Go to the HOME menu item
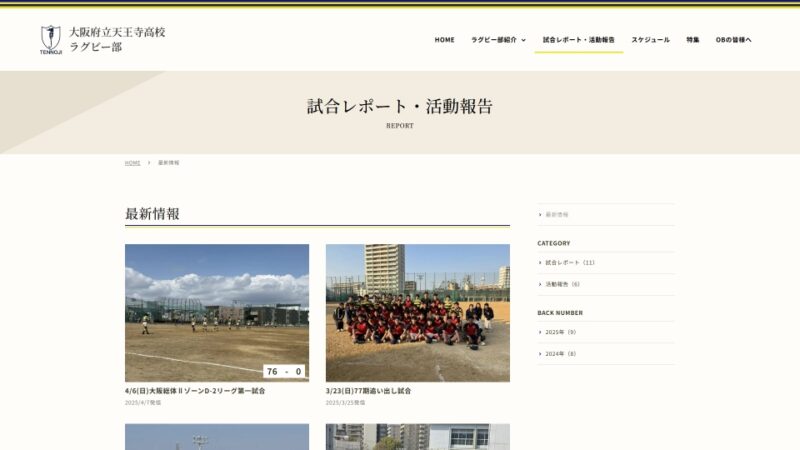800x450 pixels. [444, 40]
